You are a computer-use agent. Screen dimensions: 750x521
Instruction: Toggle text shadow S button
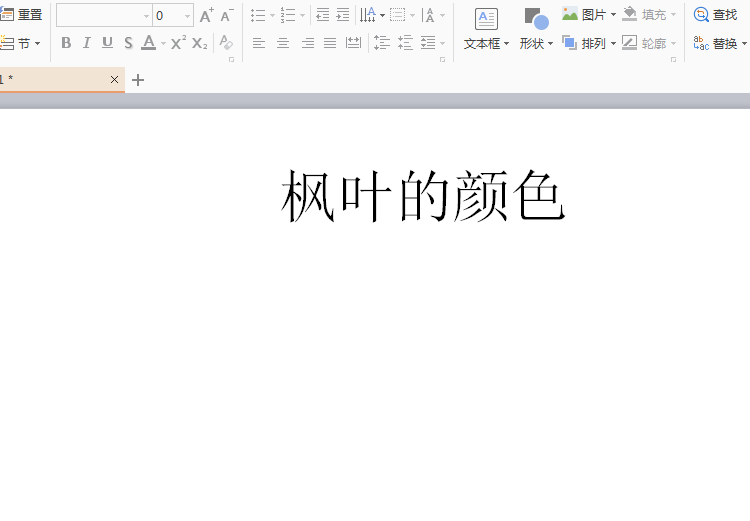pyautogui.click(x=128, y=43)
